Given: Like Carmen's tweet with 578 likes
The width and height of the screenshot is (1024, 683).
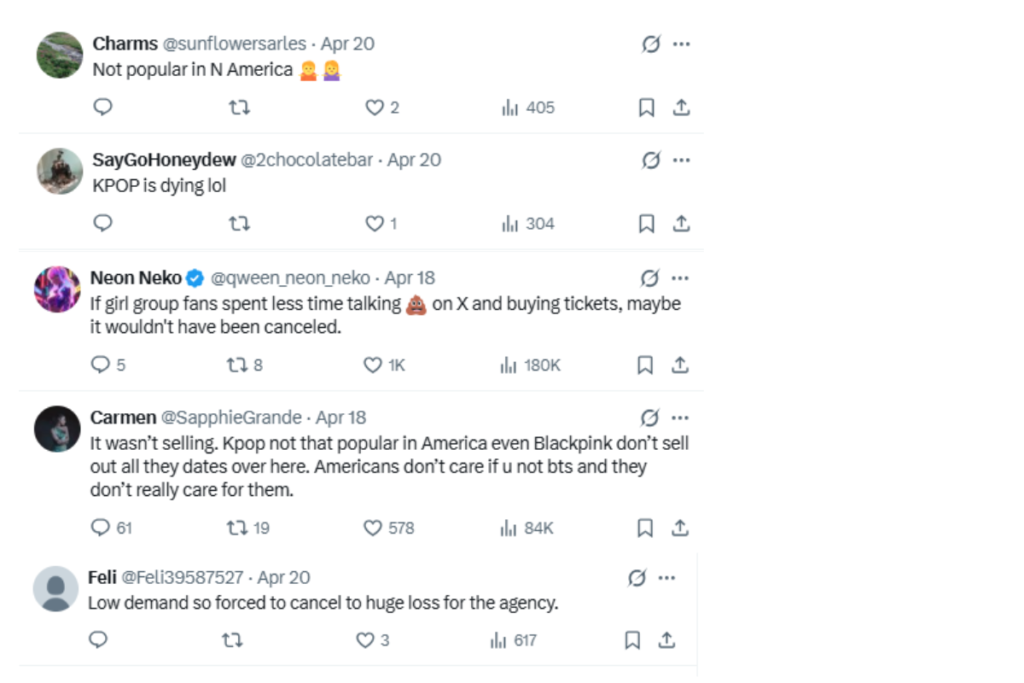Looking at the screenshot, I should coord(372,528).
